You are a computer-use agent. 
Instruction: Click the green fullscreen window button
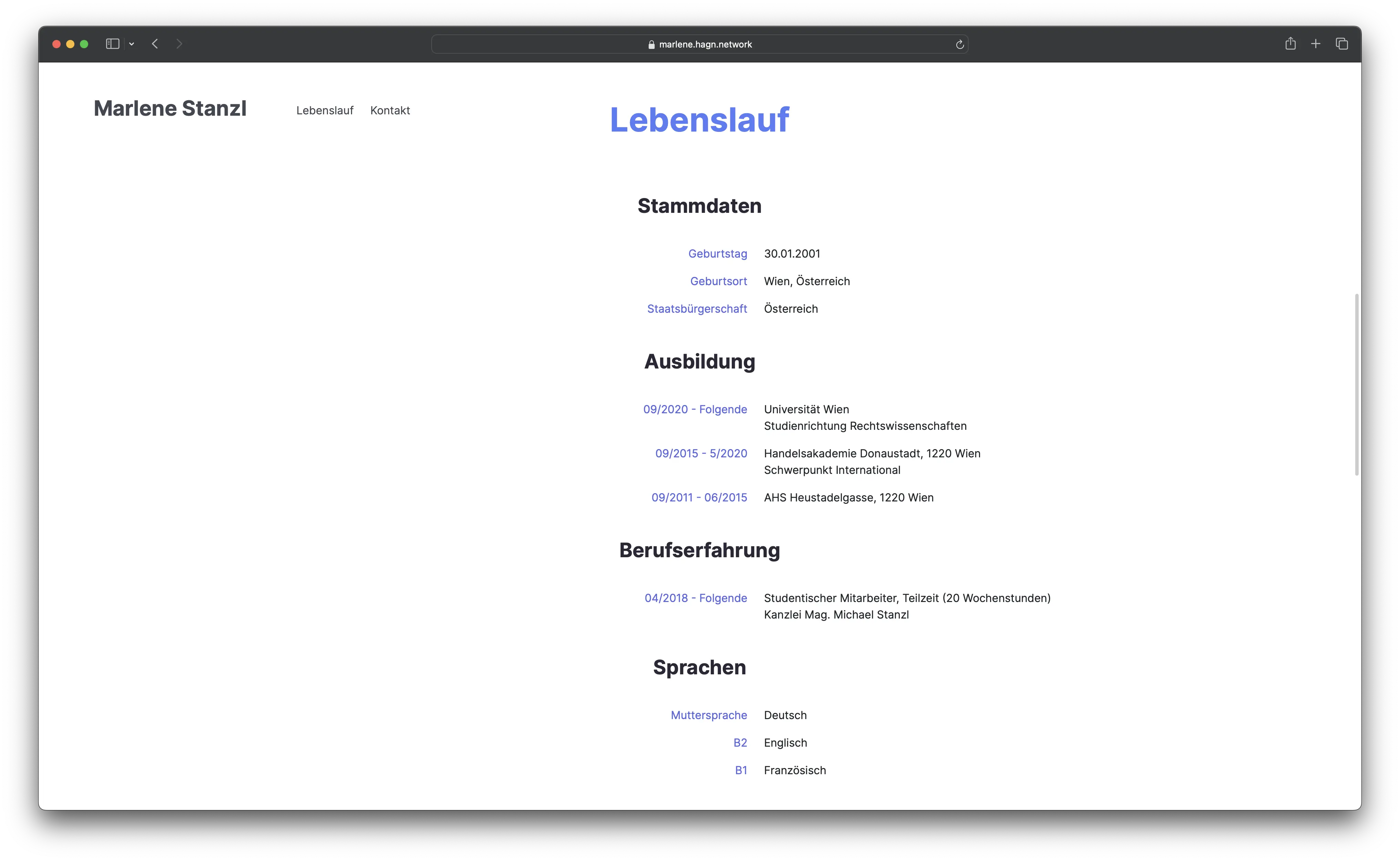point(84,44)
